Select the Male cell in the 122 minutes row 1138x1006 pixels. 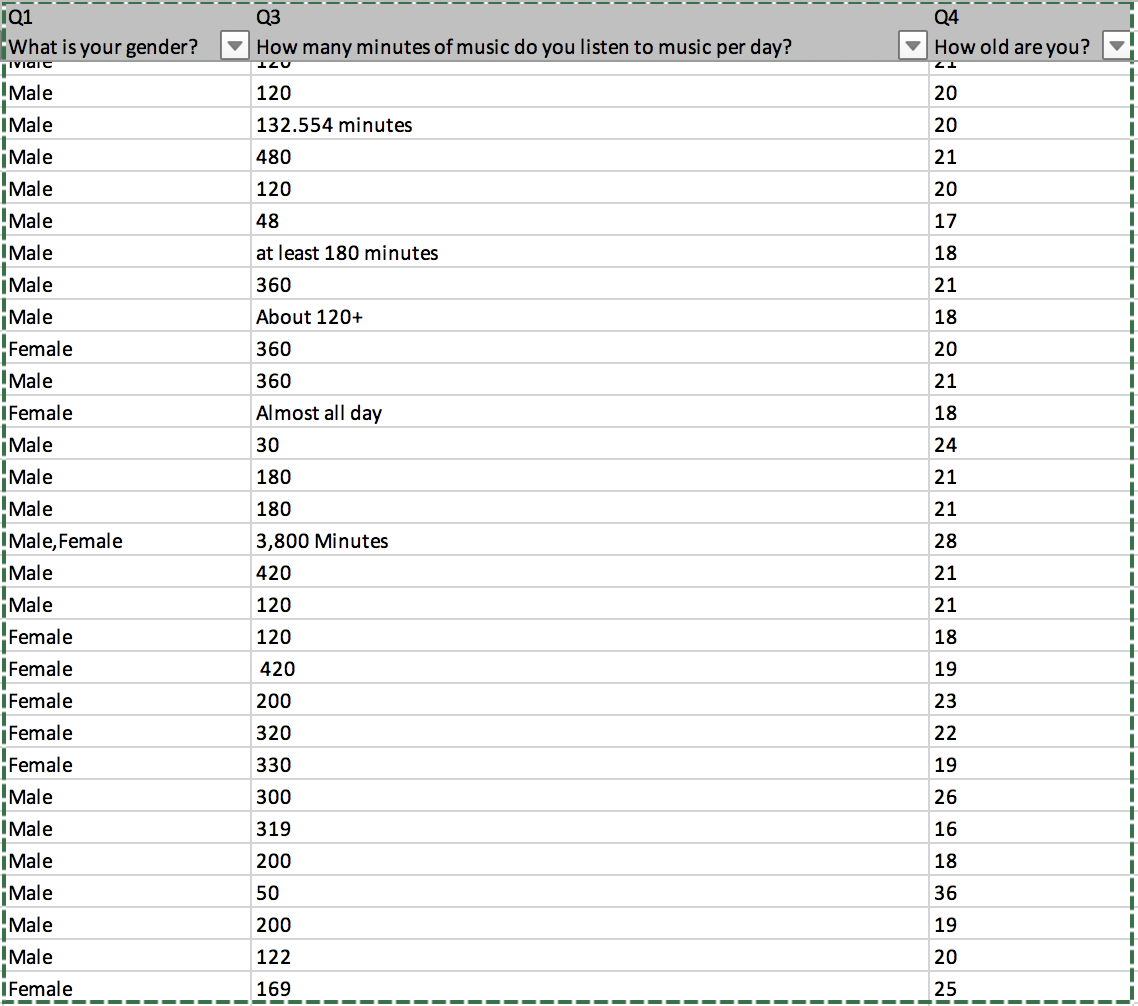point(128,957)
